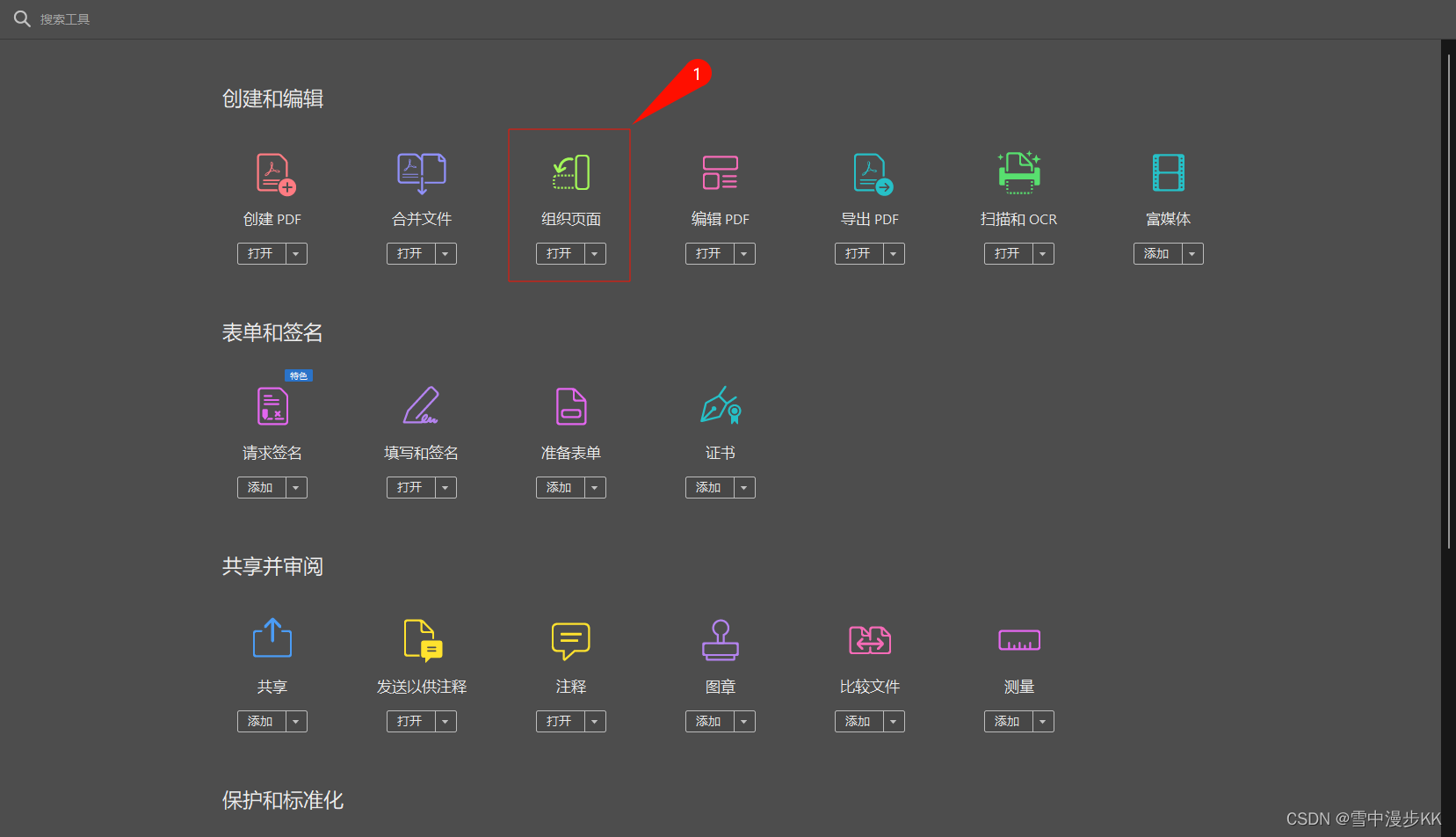Select the 请求签名 tool icon

click(272, 406)
